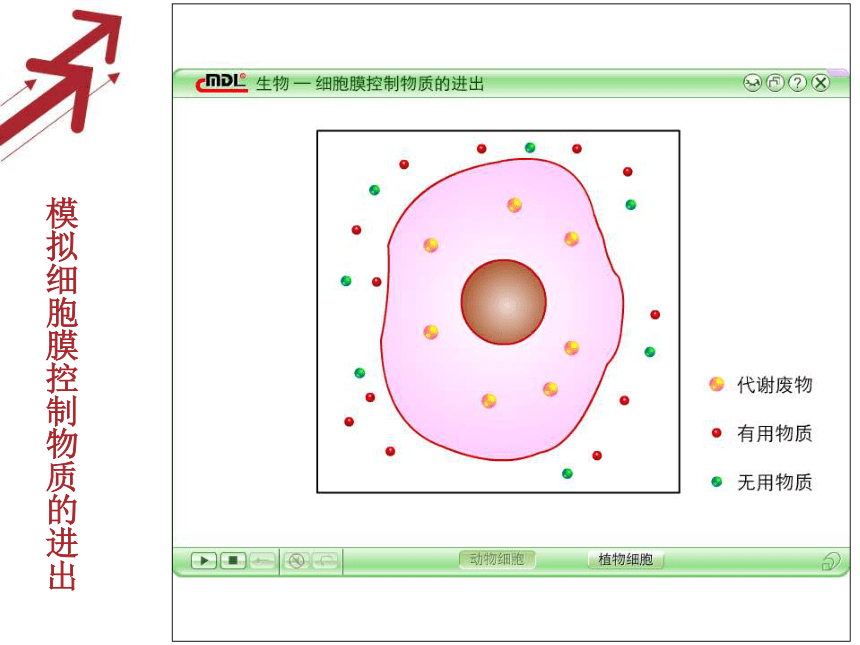Click the title text 细胞膜控制物质的进出
This screenshot has width=860, height=645.
[x=400, y=84]
